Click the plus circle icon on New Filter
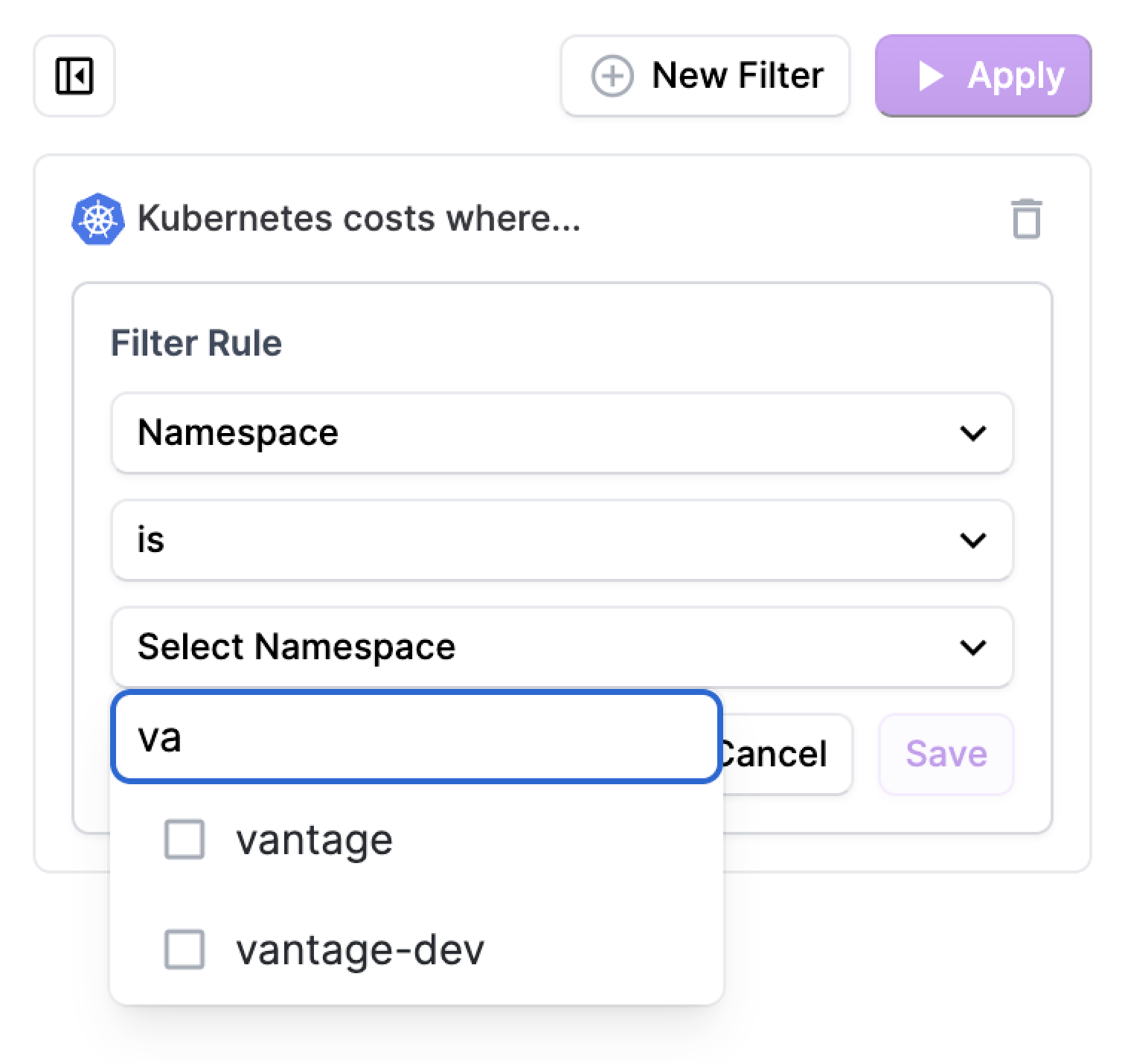This screenshot has height=1064, width=1125. coord(612,76)
